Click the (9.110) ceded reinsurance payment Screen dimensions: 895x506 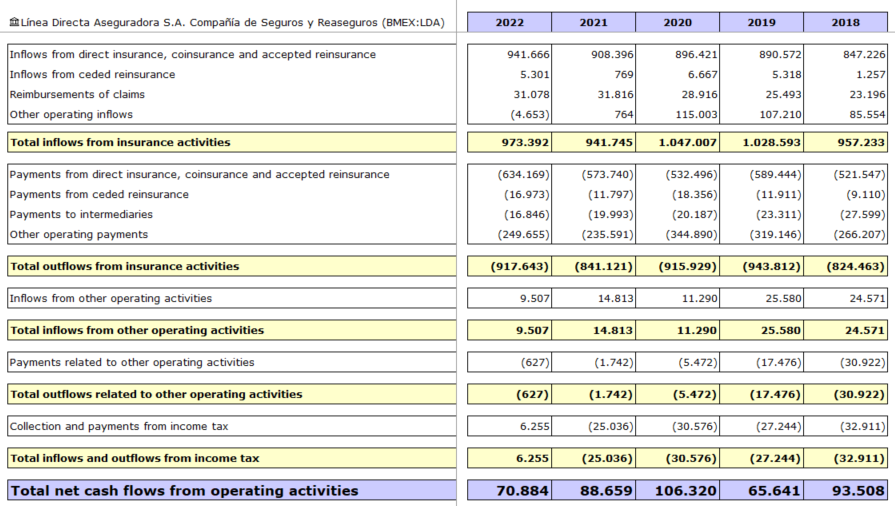[x=865, y=194]
